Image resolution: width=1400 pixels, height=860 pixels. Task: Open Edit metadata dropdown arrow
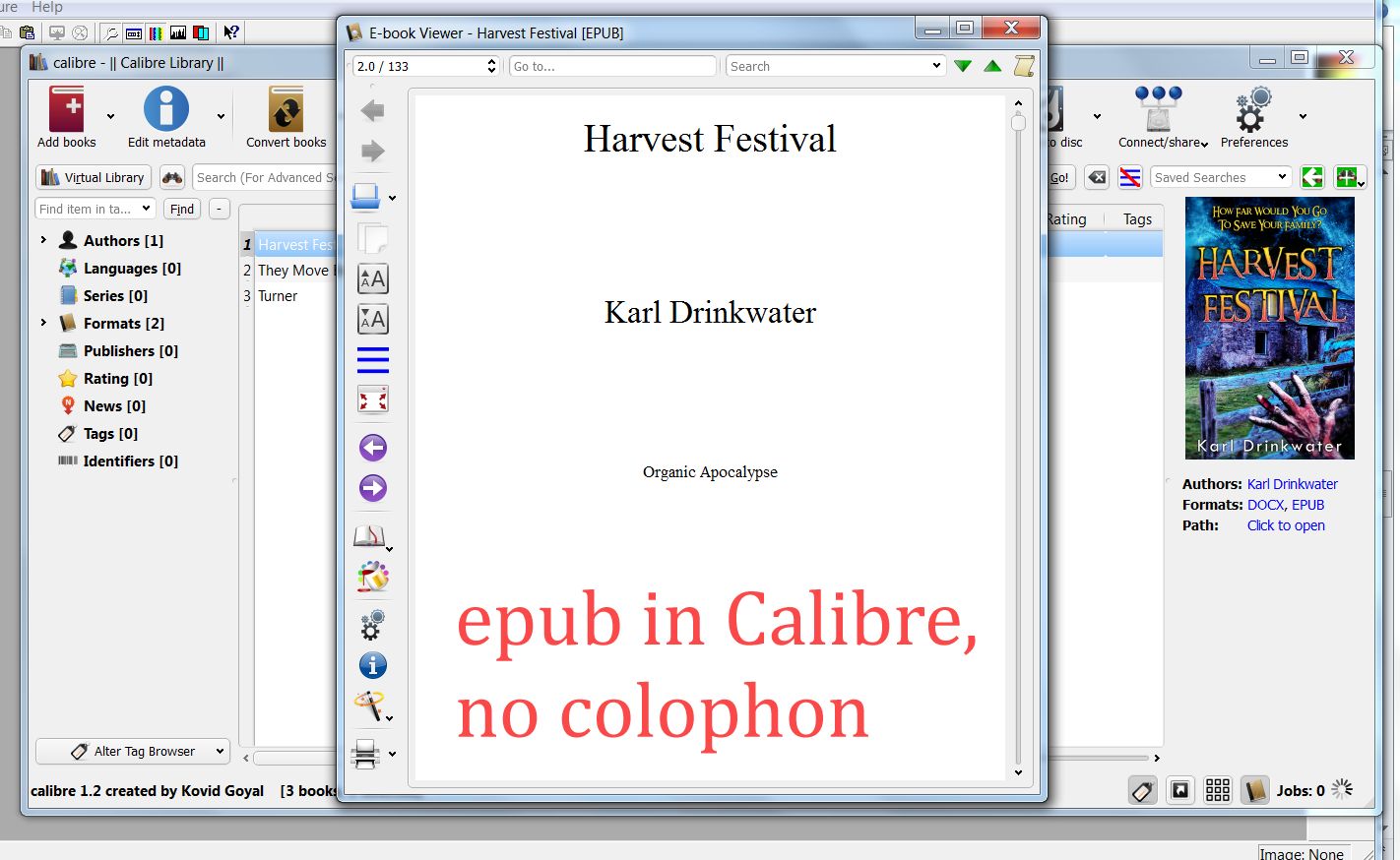coord(221,116)
